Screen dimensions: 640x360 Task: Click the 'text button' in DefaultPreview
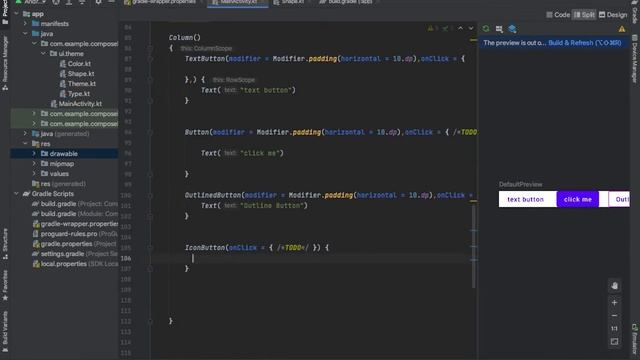tap(525, 199)
